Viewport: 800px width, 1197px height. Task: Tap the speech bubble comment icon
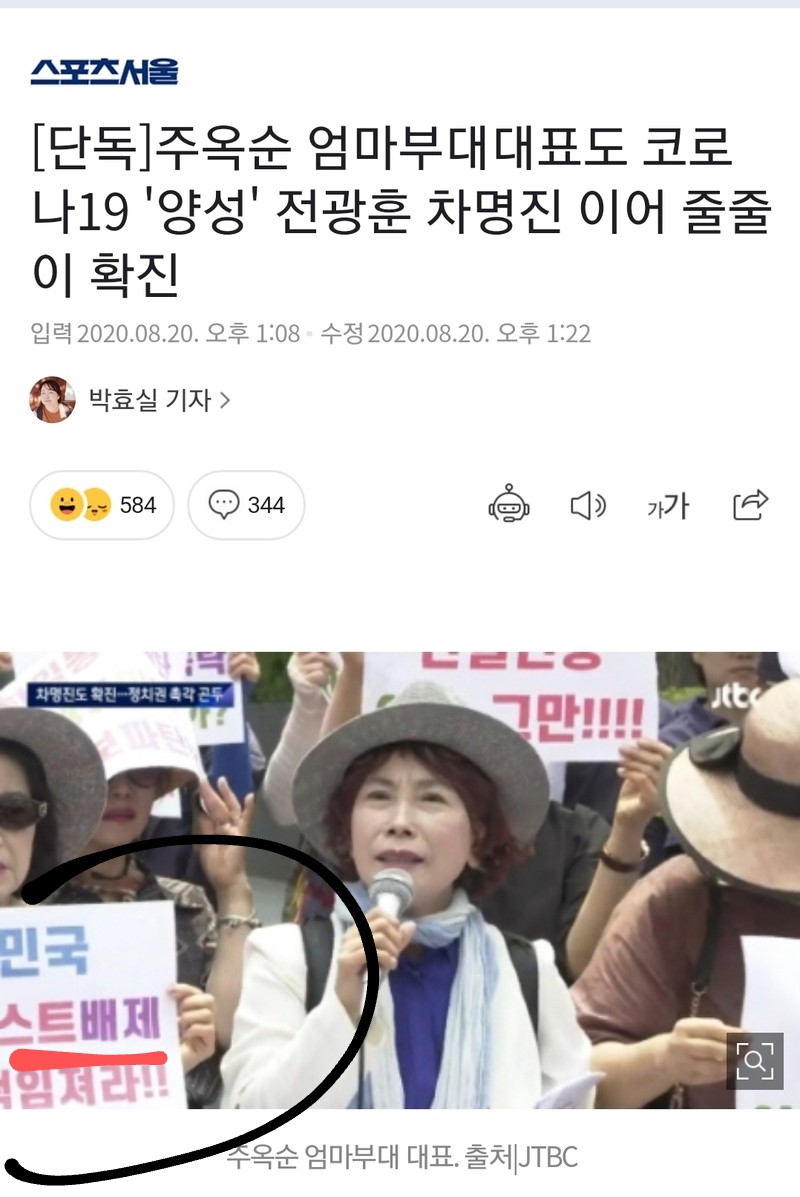pyautogui.click(x=224, y=505)
